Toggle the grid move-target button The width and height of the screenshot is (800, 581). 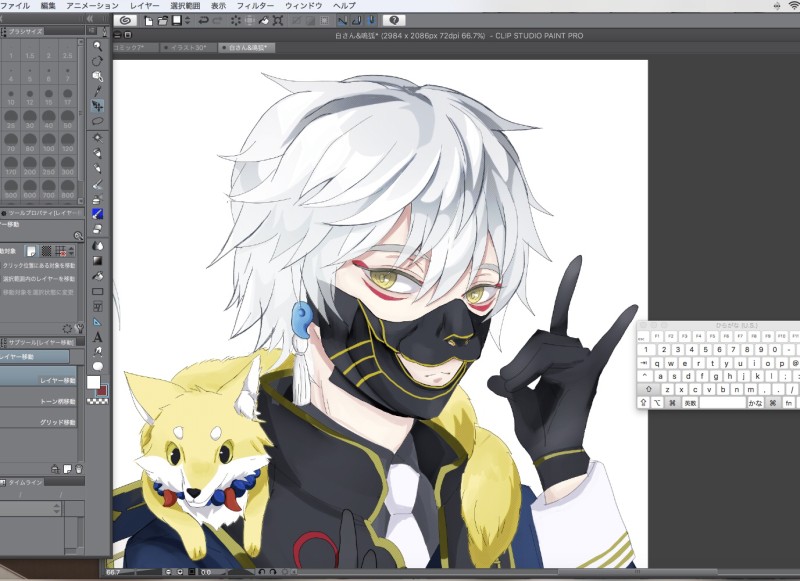61,251
